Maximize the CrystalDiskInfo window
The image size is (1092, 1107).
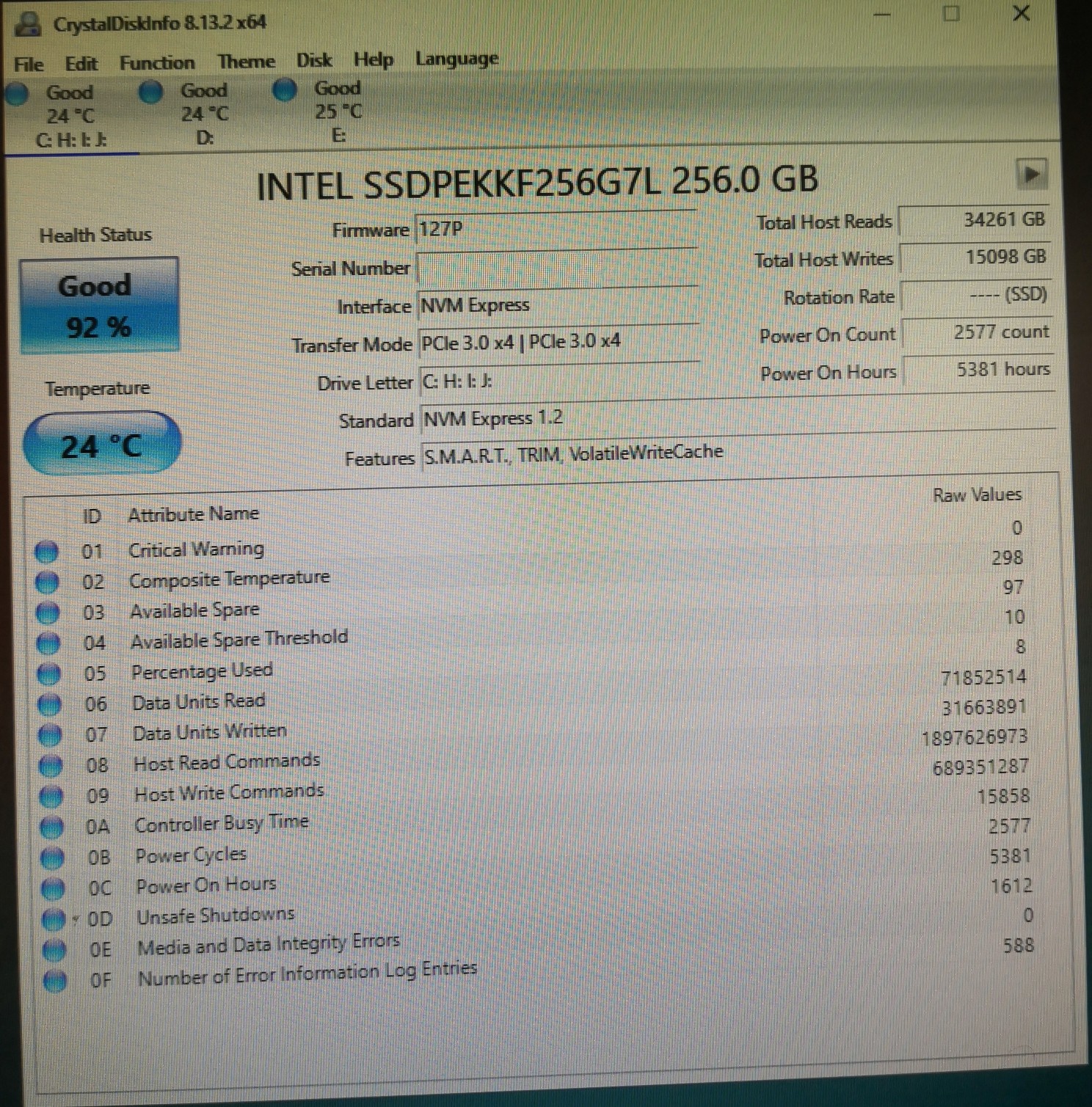(951, 13)
